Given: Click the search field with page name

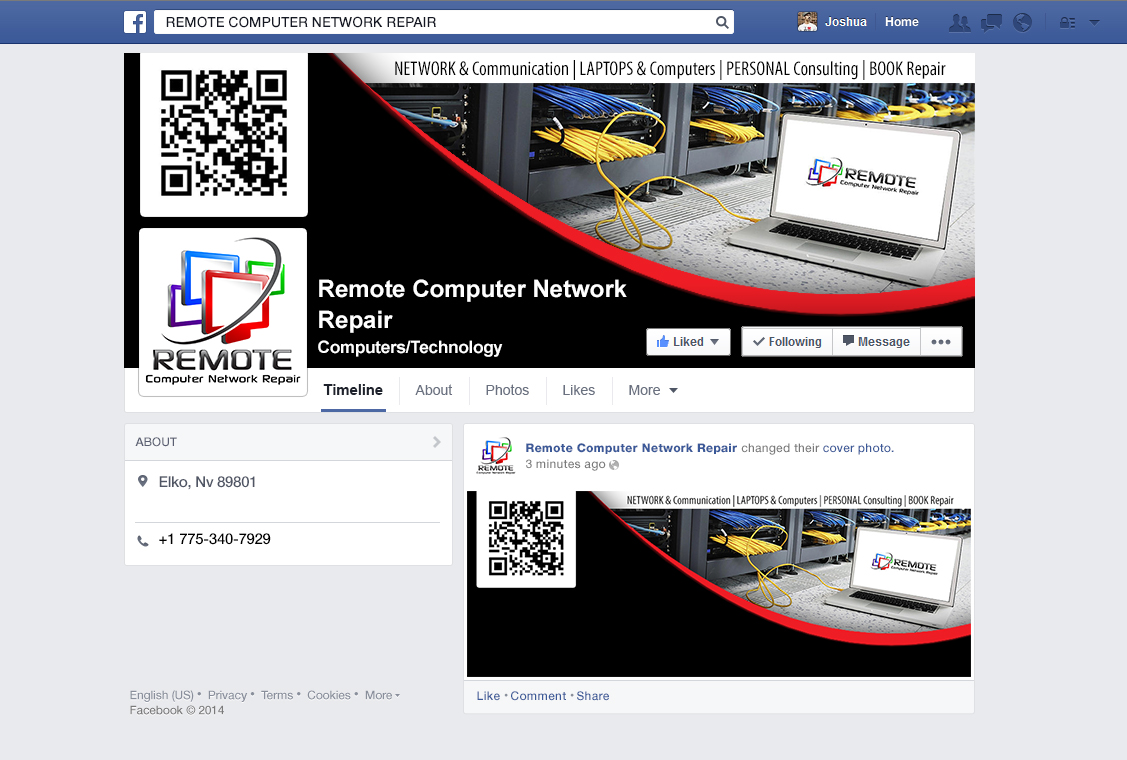Looking at the screenshot, I should [443, 22].
